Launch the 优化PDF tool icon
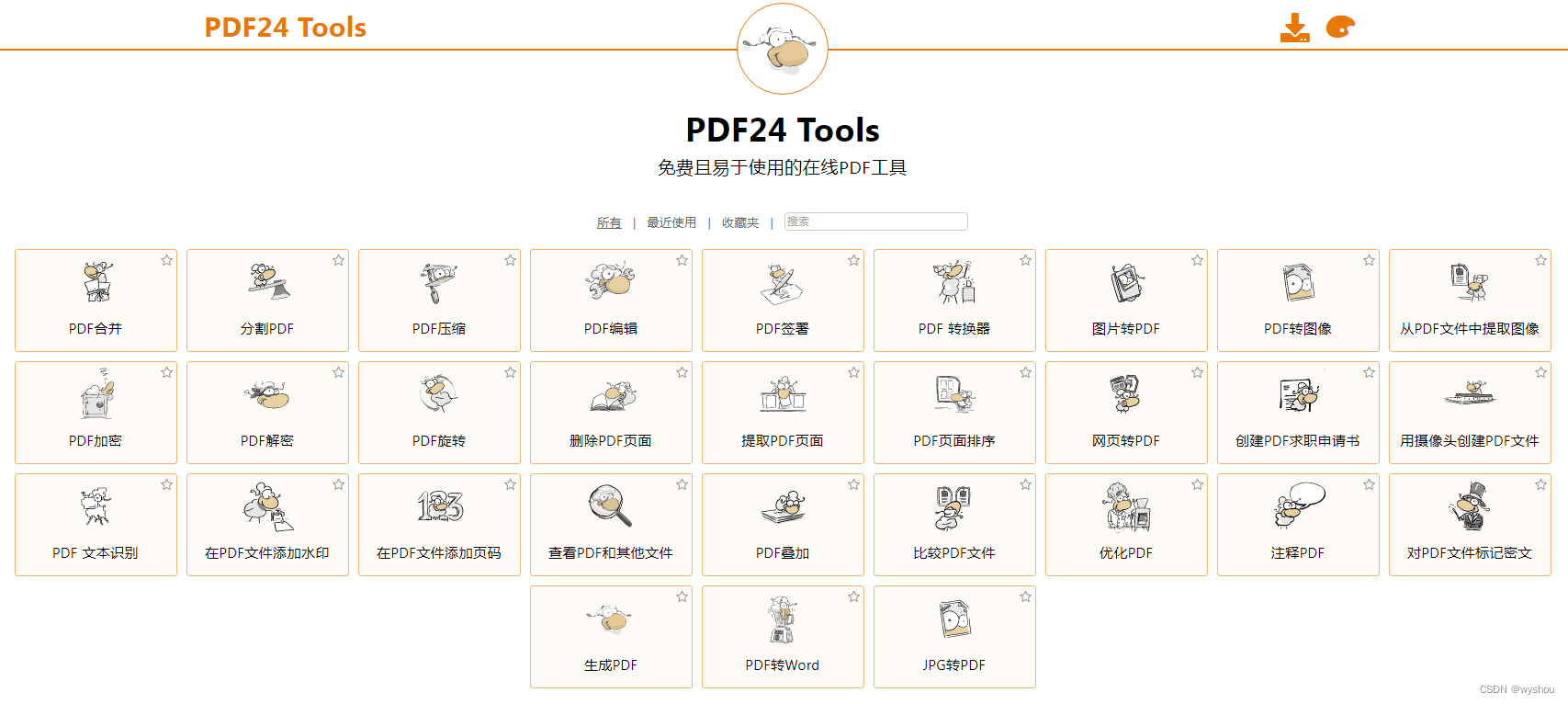Viewport: 1568px width, 704px height. pyautogui.click(x=1126, y=506)
